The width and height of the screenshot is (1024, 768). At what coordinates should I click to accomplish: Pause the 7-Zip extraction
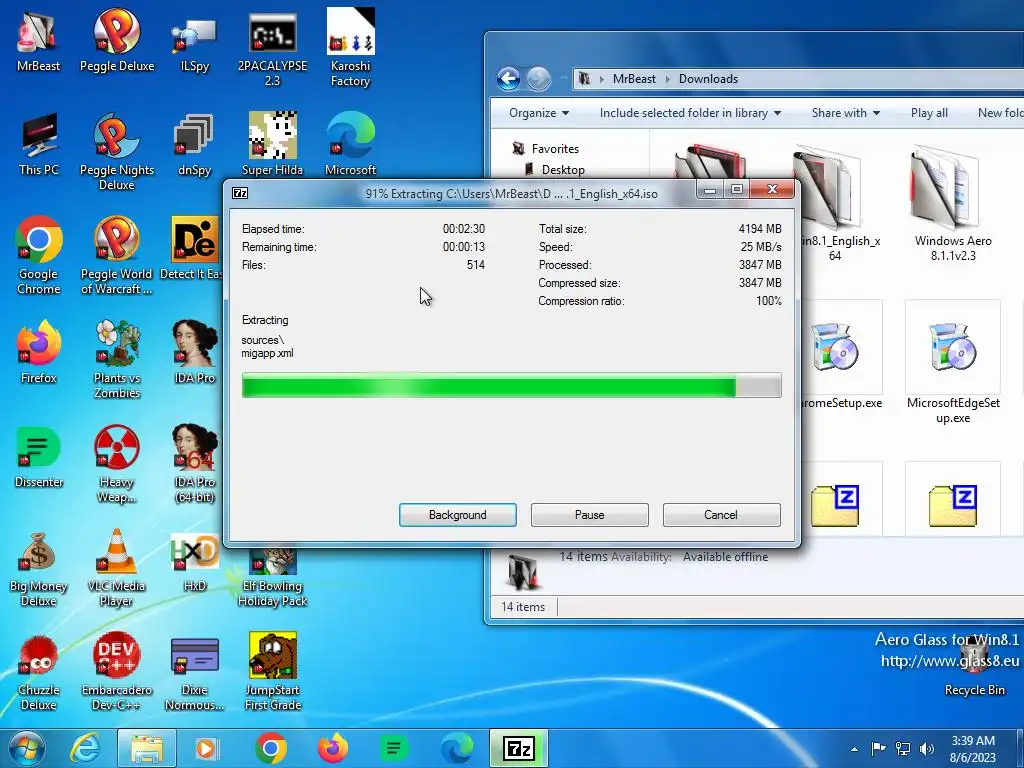(590, 515)
